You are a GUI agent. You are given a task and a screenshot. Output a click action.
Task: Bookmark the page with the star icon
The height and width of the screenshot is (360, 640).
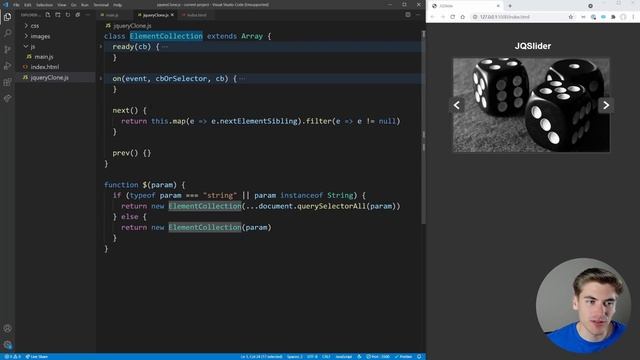click(x=571, y=17)
